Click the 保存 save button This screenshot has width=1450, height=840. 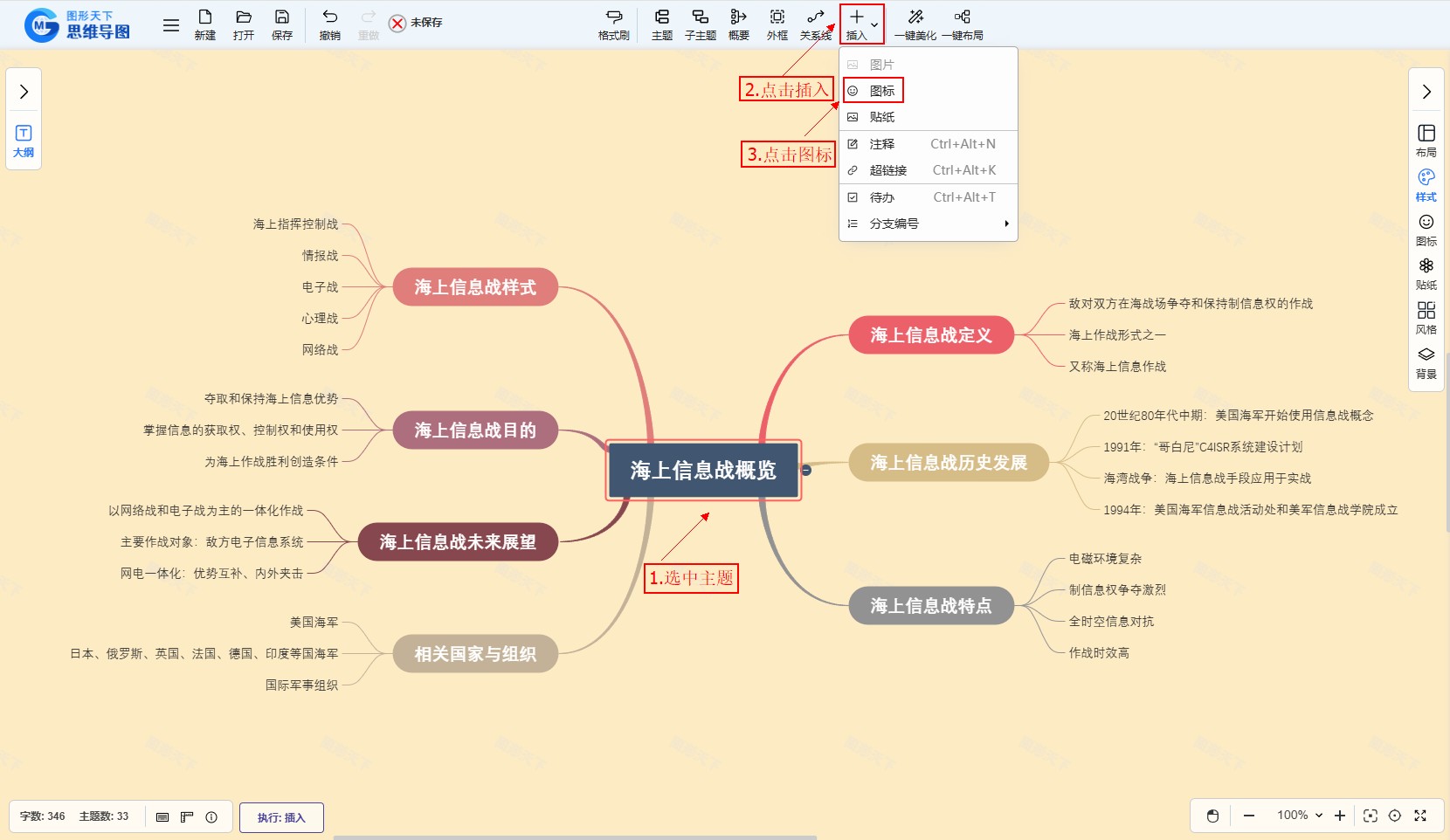(281, 24)
